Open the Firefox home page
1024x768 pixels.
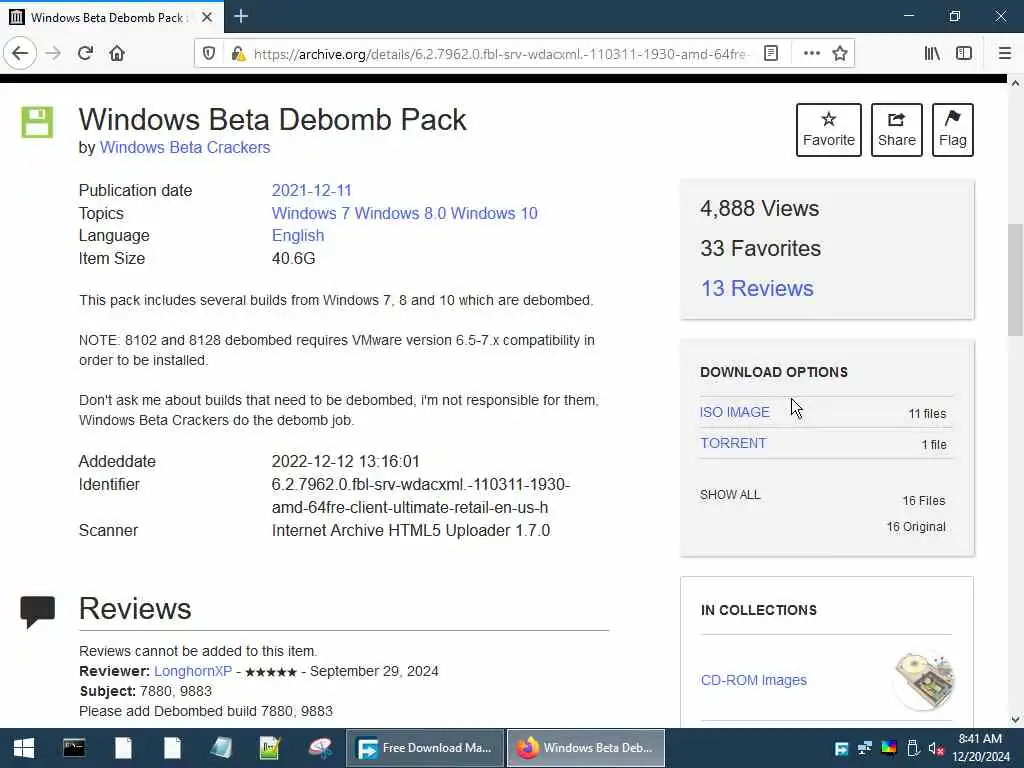tap(117, 53)
